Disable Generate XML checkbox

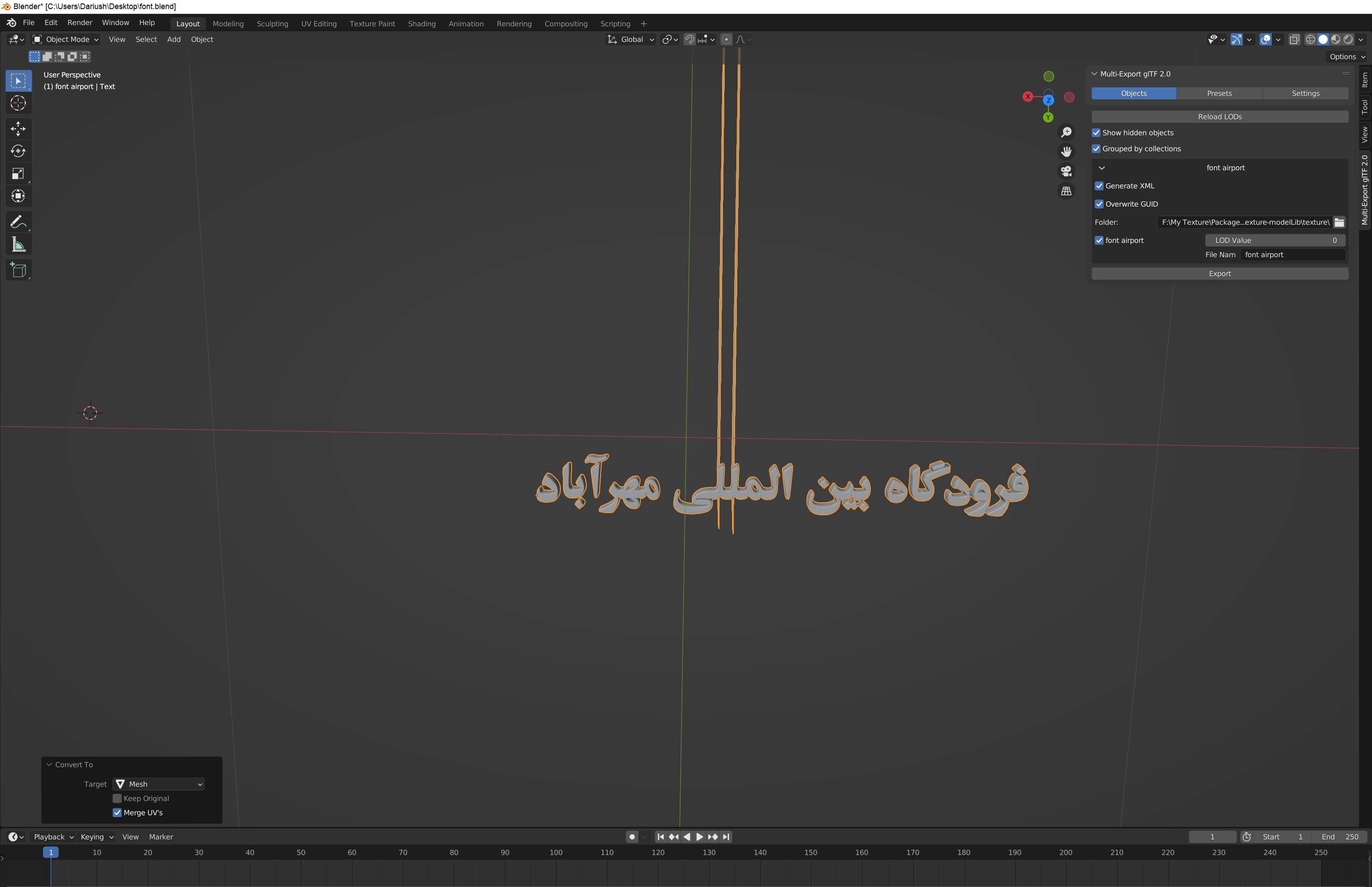(x=1099, y=186)
